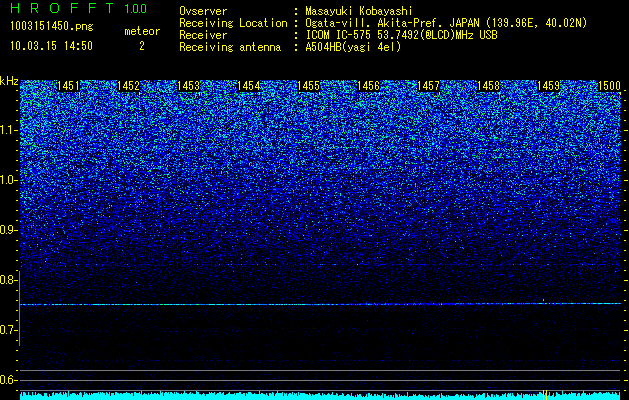629x400 pixels.
Task: Select the ICOM IC-575 receiver description
Action: [x=401, y=35]
